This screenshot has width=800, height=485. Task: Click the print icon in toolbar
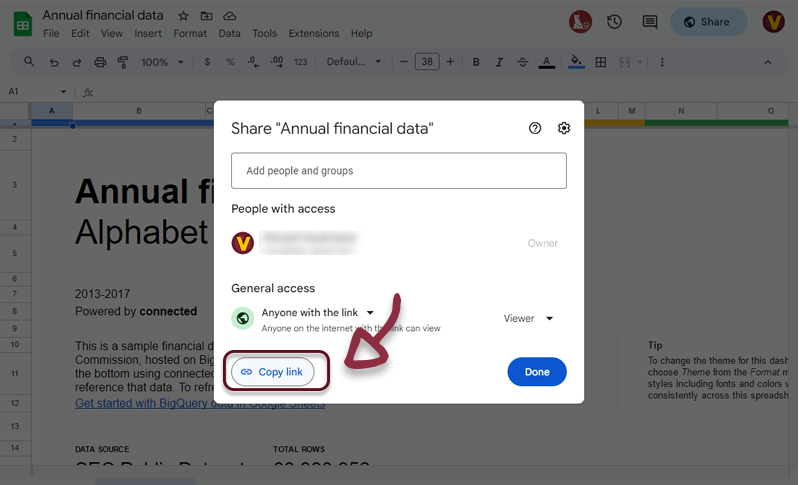click(x=100, y=62)
